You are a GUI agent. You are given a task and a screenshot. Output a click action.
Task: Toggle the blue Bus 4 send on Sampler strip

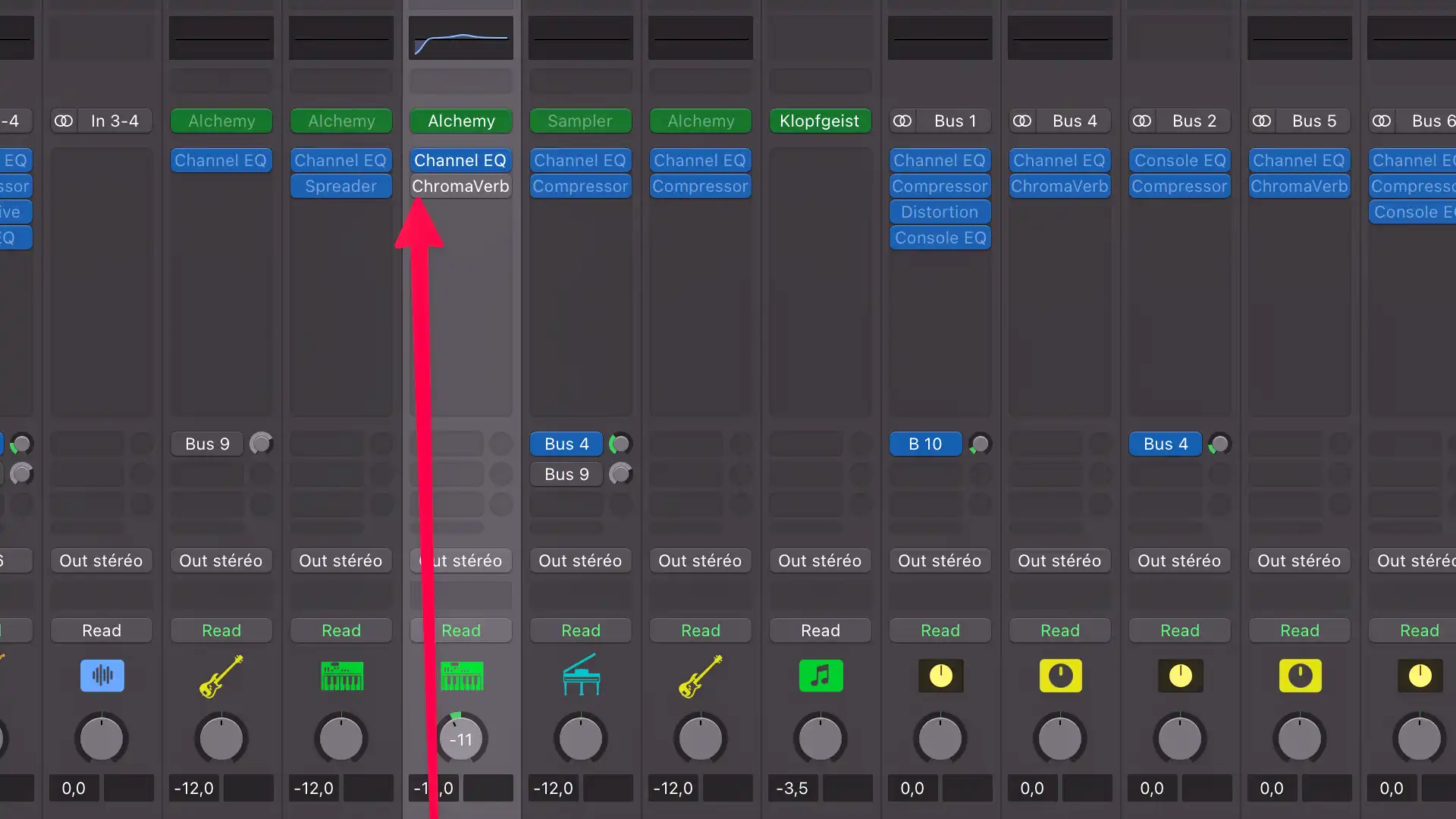click(566, 444)
